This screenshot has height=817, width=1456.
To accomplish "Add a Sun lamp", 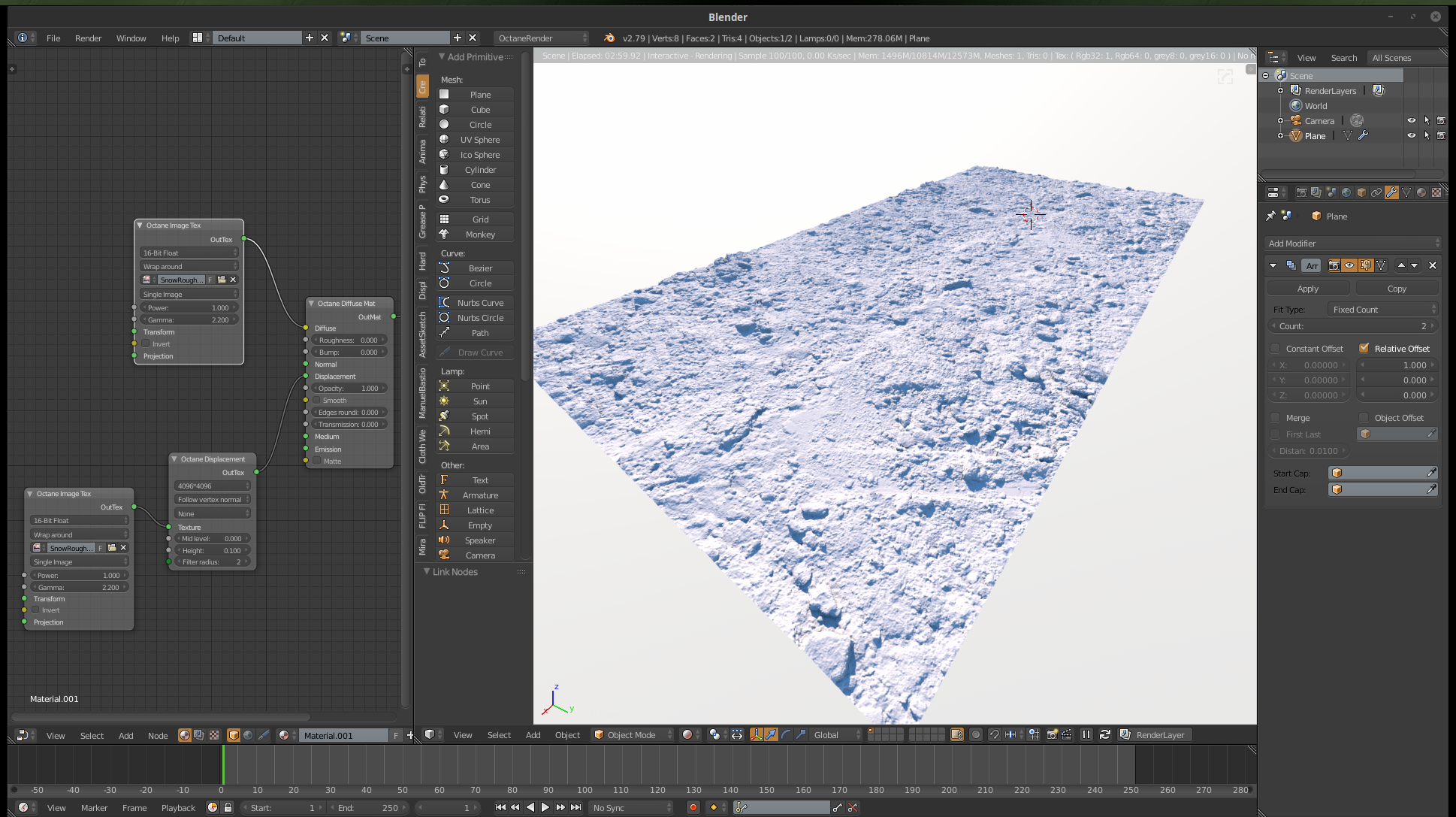I will click(479, 401).
